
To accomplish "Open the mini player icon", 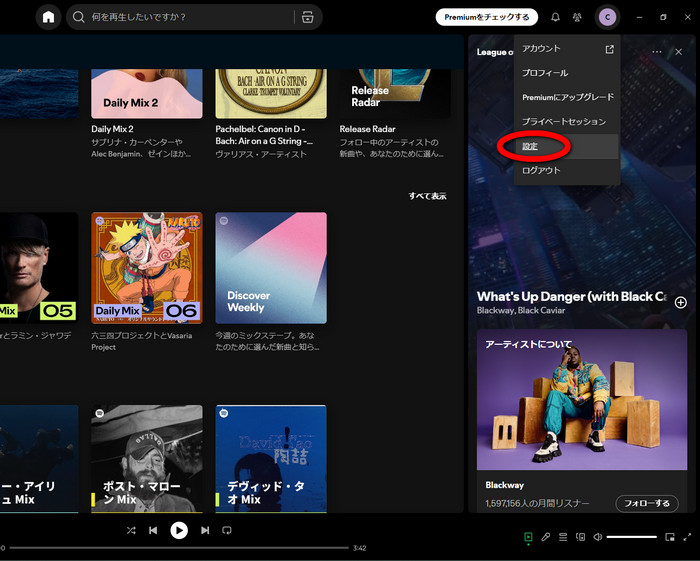I will [670, 537].
